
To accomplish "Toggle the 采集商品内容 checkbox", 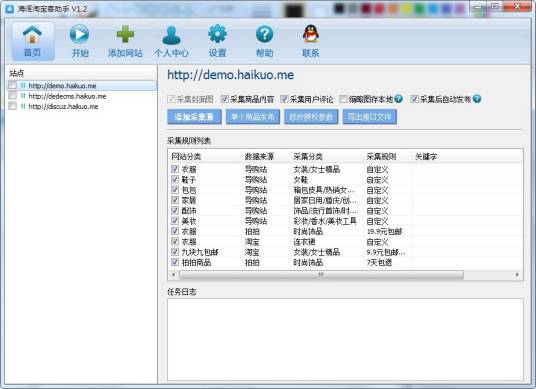I will click(225, 99).
